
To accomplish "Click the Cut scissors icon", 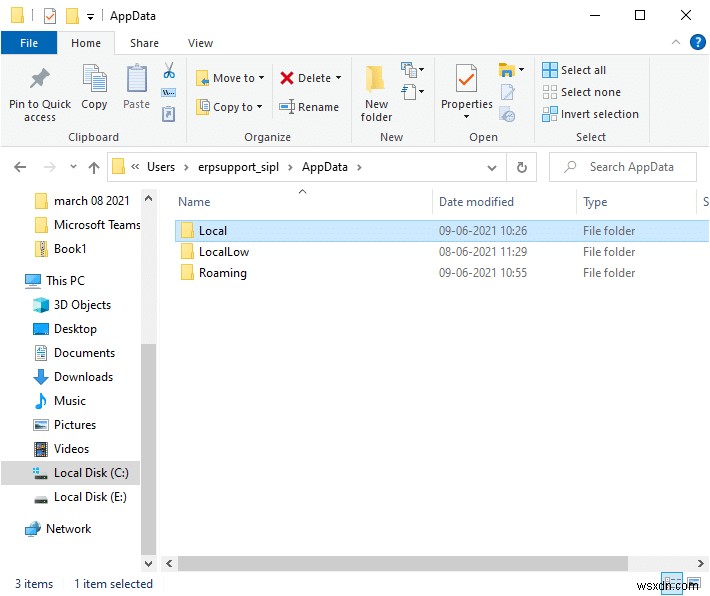I will click(x=169, y=70).
